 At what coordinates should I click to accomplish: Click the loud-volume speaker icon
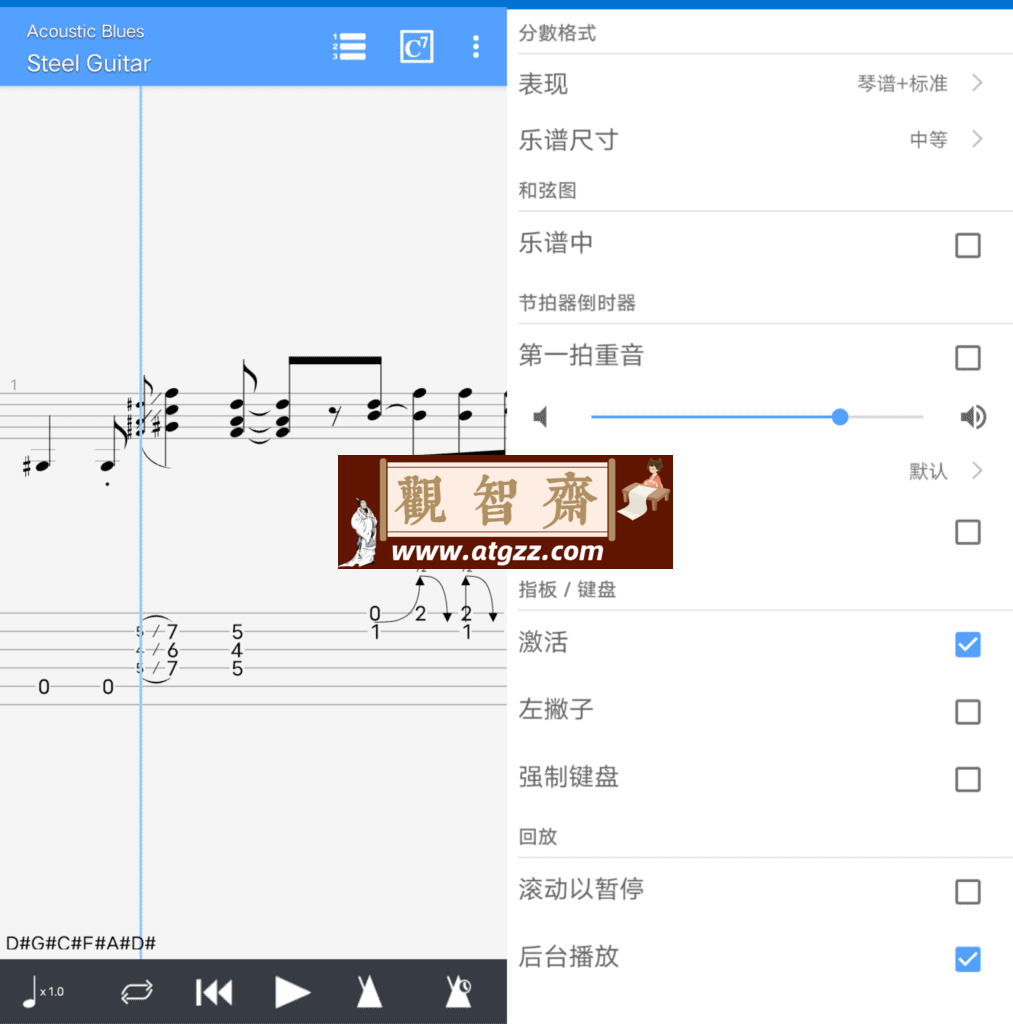[x=973, y=417]
